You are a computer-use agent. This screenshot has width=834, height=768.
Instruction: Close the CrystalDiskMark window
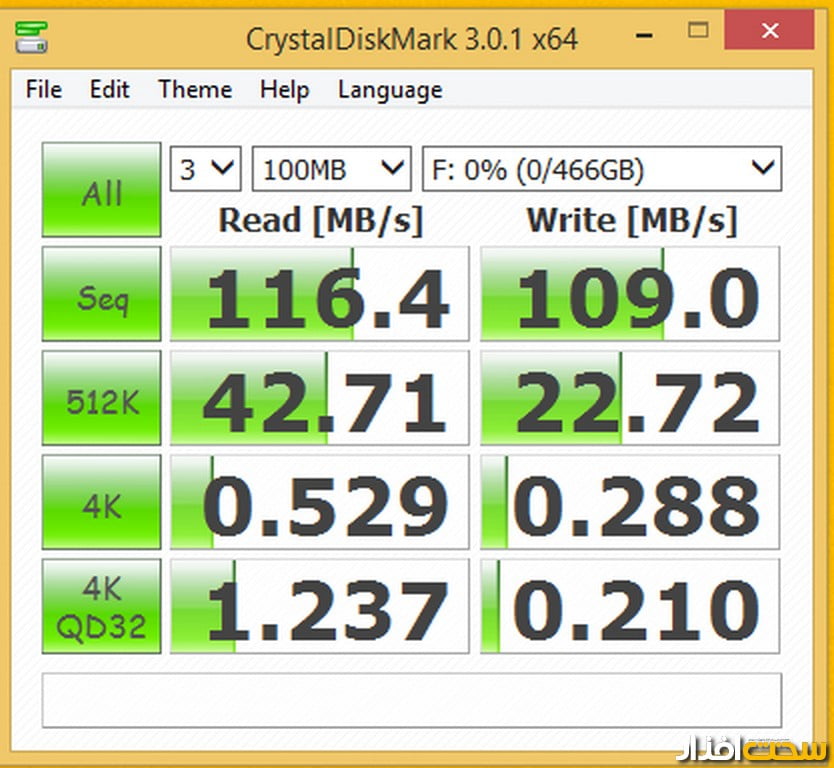tap(769, 32)
